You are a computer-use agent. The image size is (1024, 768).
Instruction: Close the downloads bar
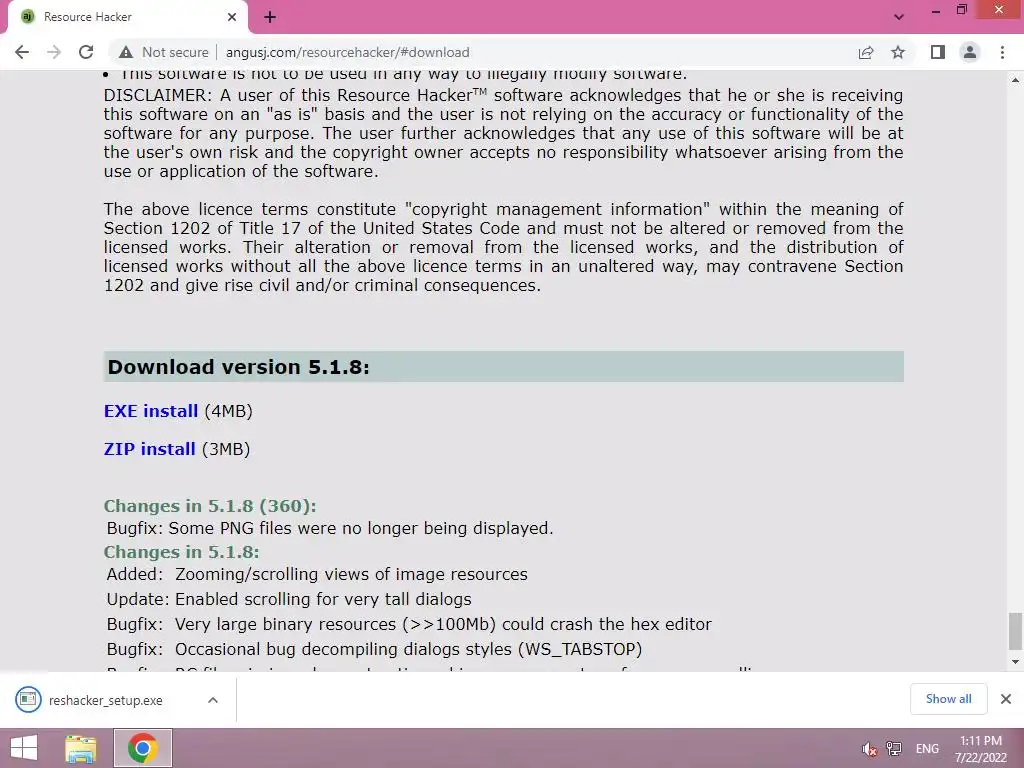[x=1006, y=699]
